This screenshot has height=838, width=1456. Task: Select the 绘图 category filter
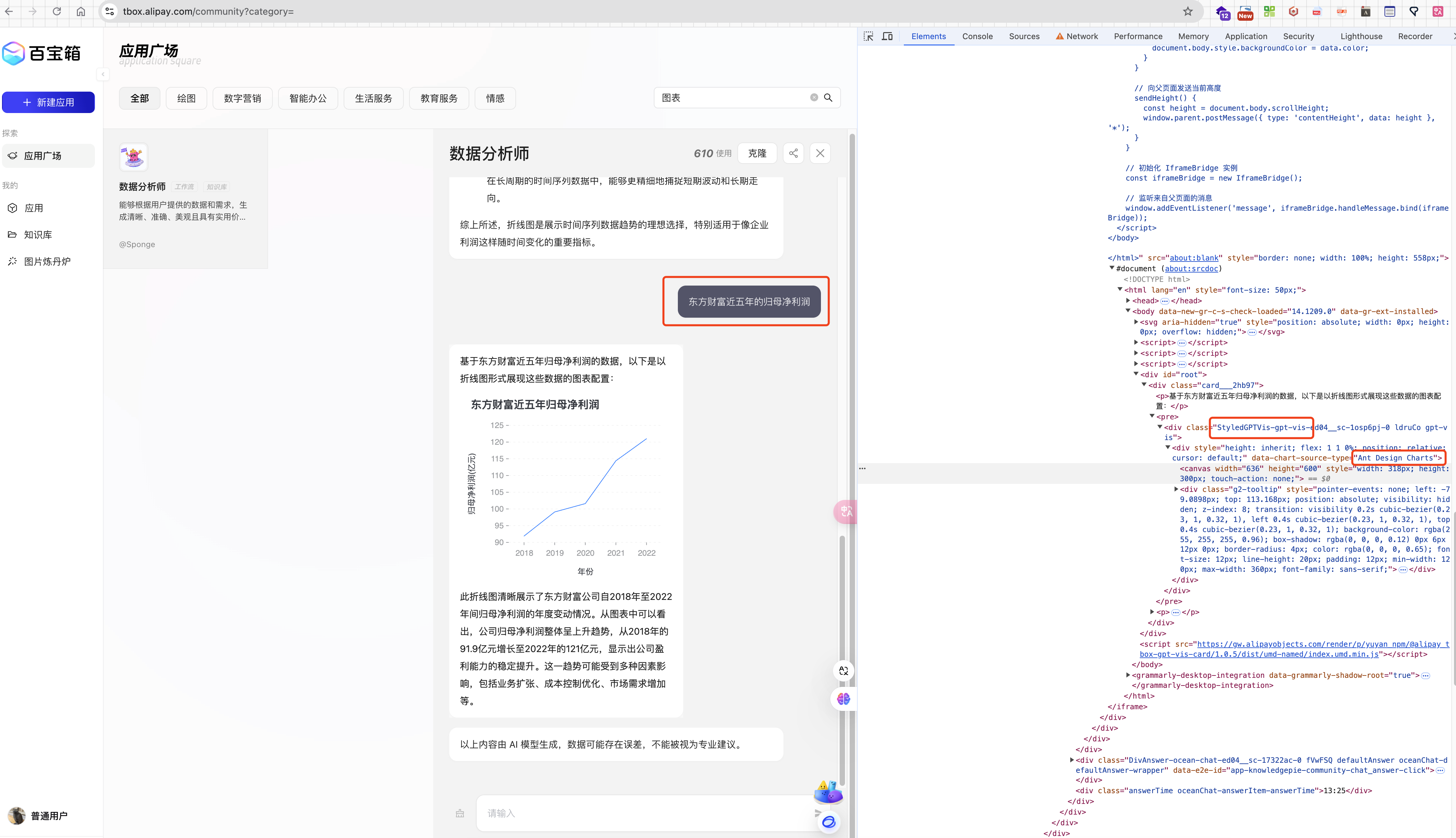click(x=187, y=98)
